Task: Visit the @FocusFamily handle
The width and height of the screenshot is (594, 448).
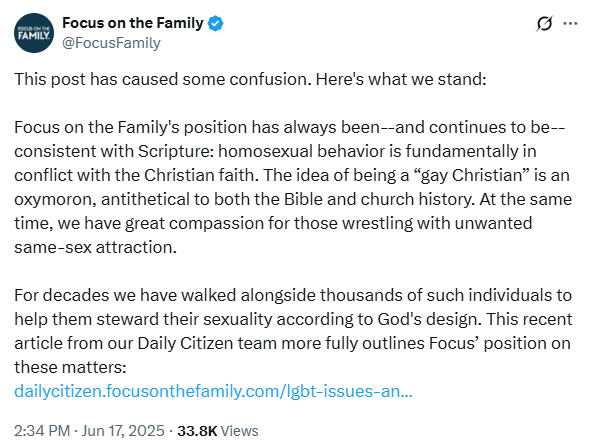Action: pyautogui.click(x=111, y=43)
